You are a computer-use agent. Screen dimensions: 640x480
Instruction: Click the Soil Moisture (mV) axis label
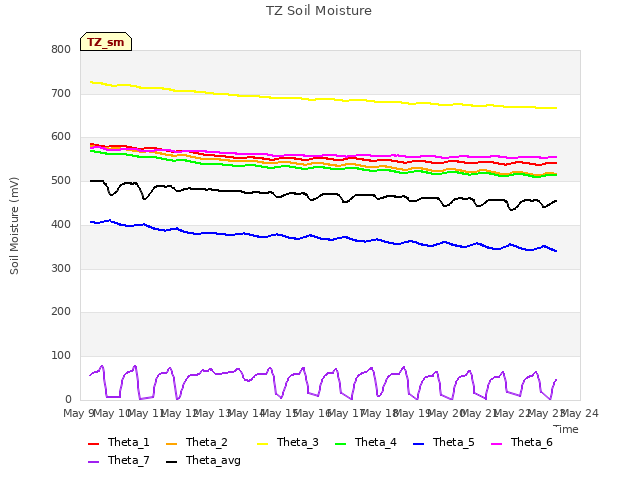14,226
